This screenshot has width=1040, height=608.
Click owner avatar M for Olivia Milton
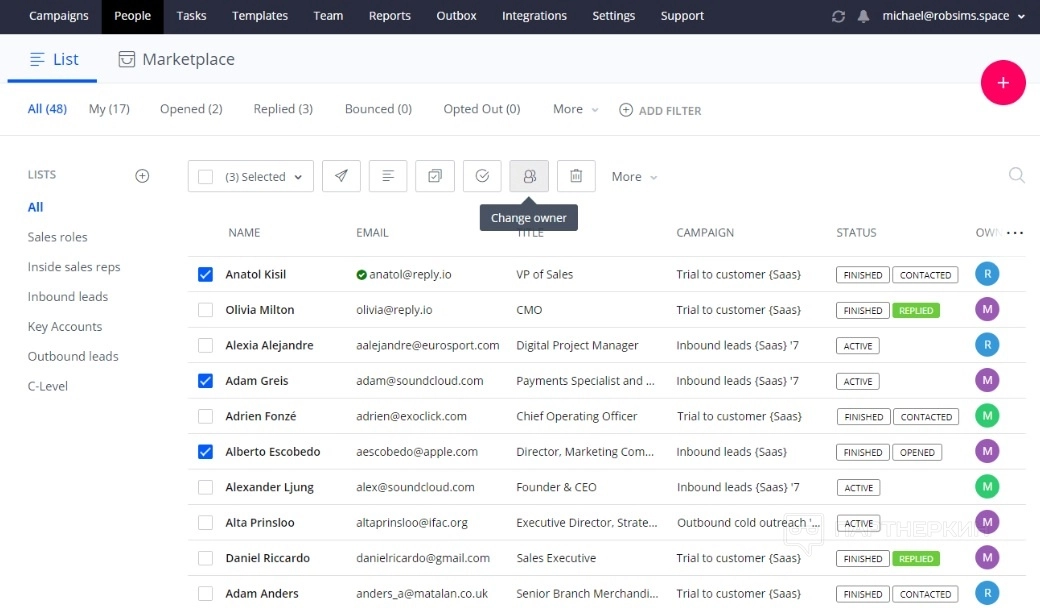point(987,309)
